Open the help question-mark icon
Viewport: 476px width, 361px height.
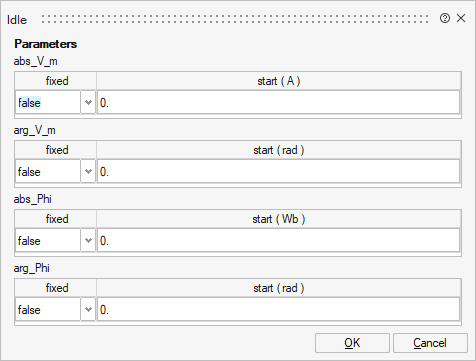tap(445, 18)
